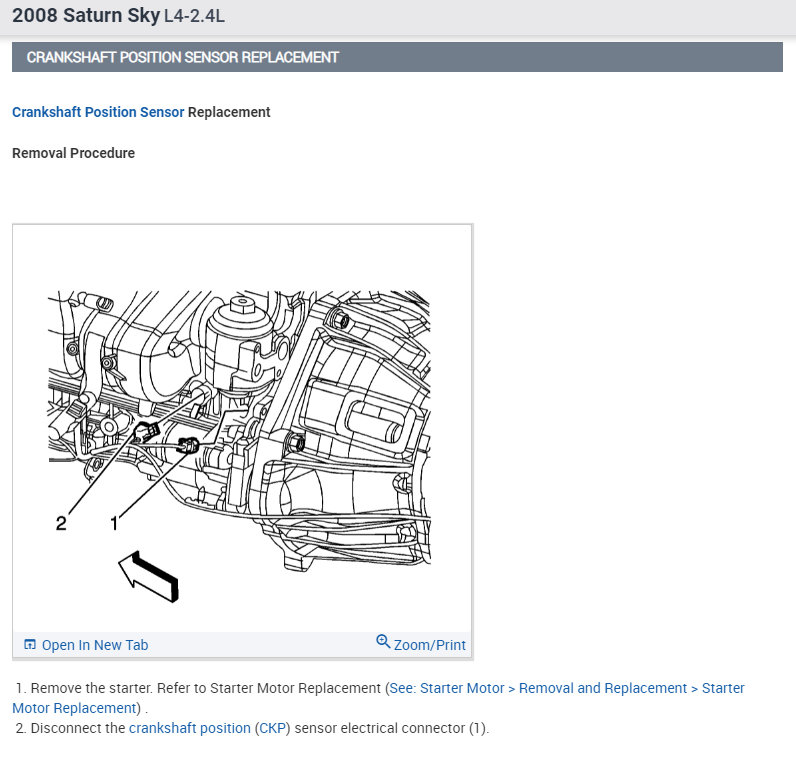The width and height of the screenshot is (796, 765).
Task: Click the Open In New Tab icon
Action: click(x=30, y=645)
